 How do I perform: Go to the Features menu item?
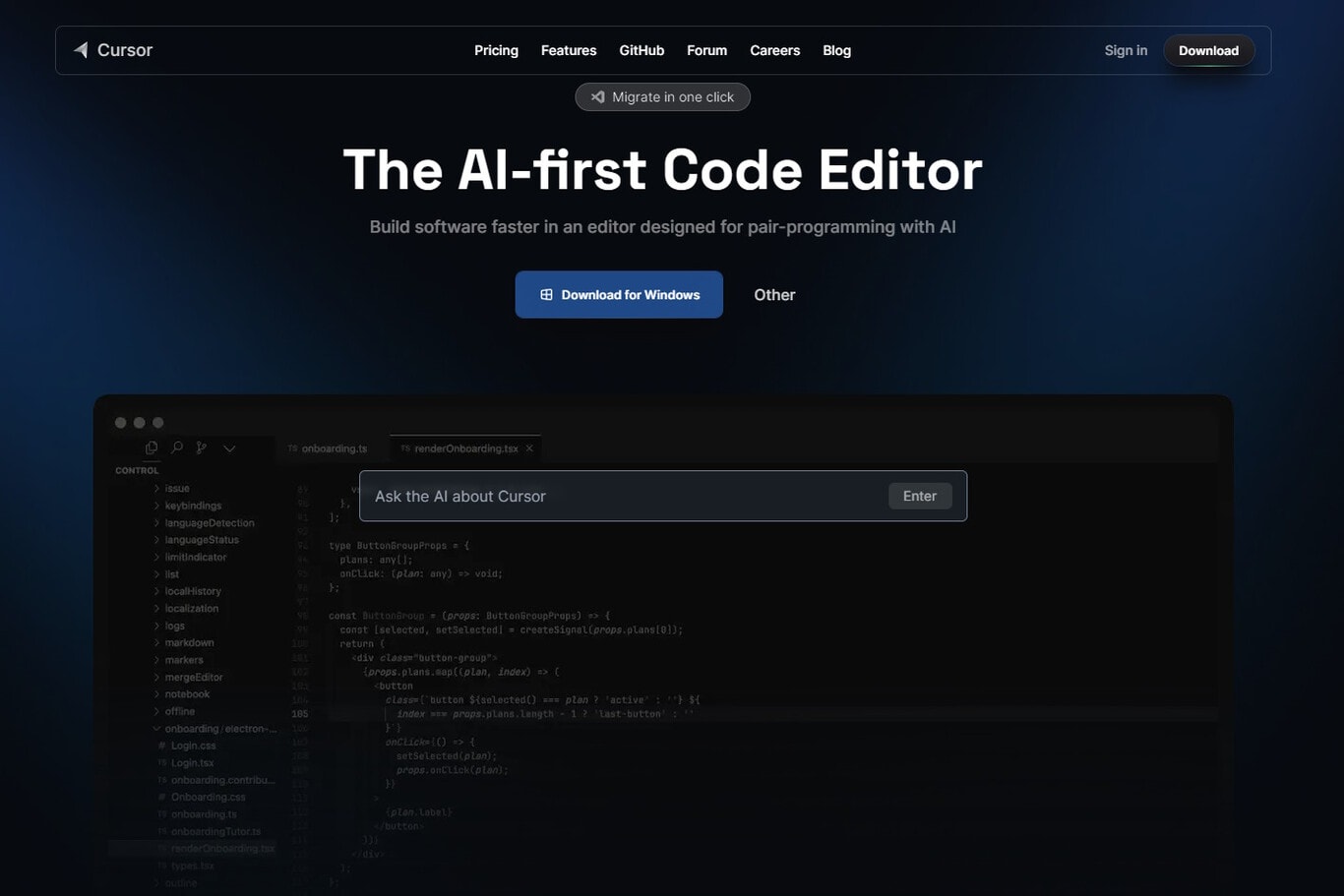tap(569, 50)
